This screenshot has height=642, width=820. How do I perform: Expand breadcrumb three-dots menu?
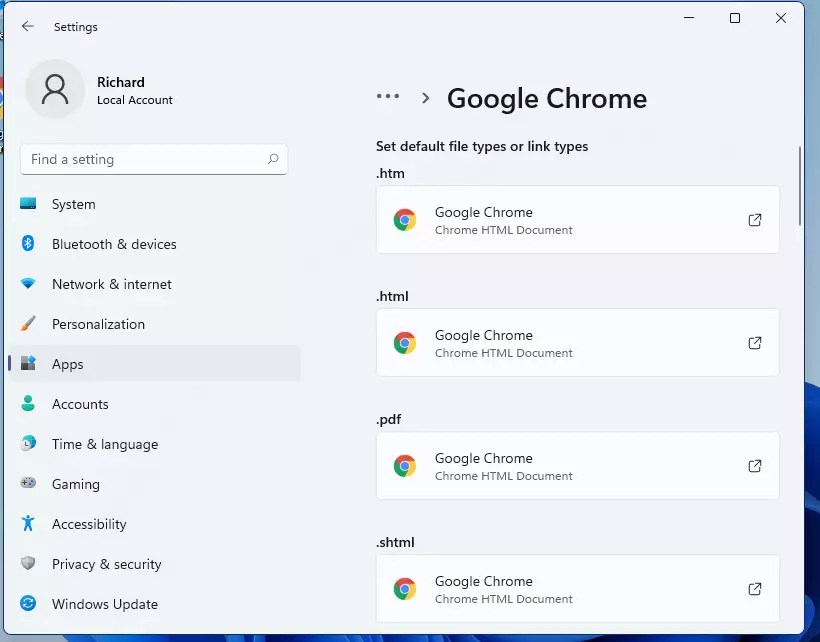tap(388, 96)
